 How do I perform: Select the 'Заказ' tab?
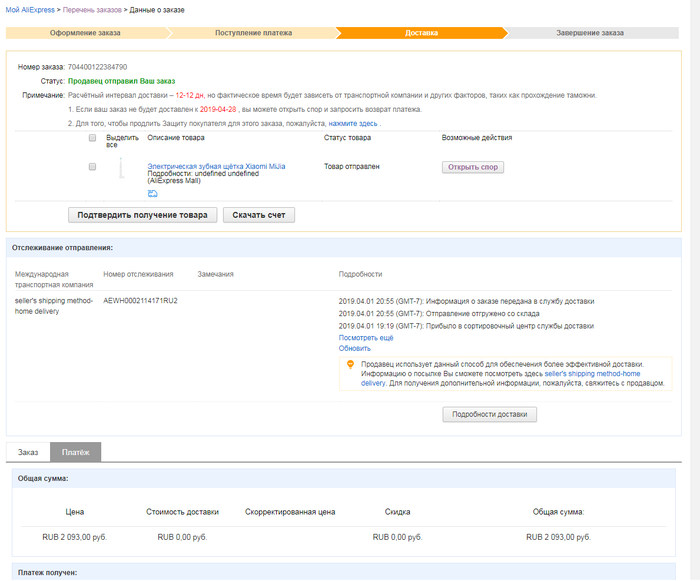click(28, 452)
